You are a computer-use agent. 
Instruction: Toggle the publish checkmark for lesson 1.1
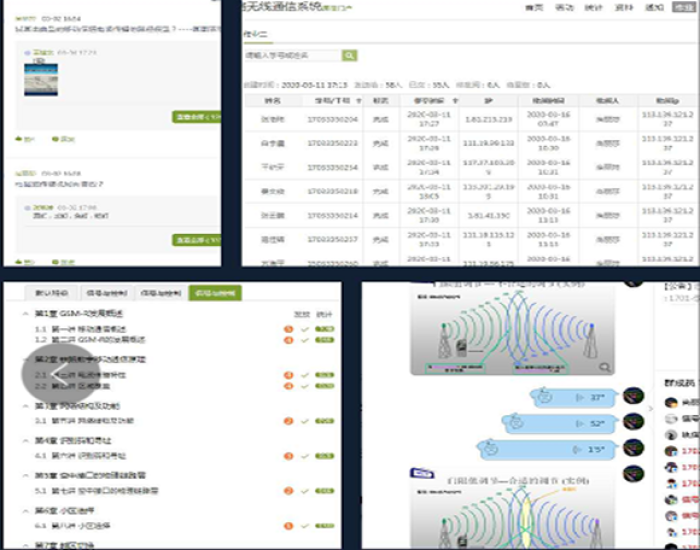coord(305,327)
